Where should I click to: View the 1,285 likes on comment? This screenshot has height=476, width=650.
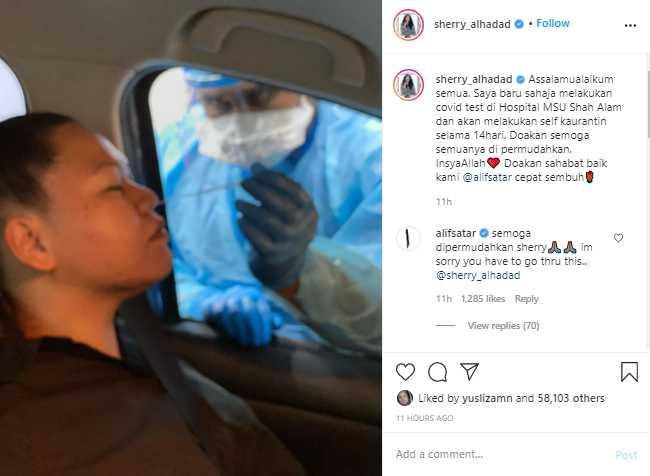coord(483,299)
